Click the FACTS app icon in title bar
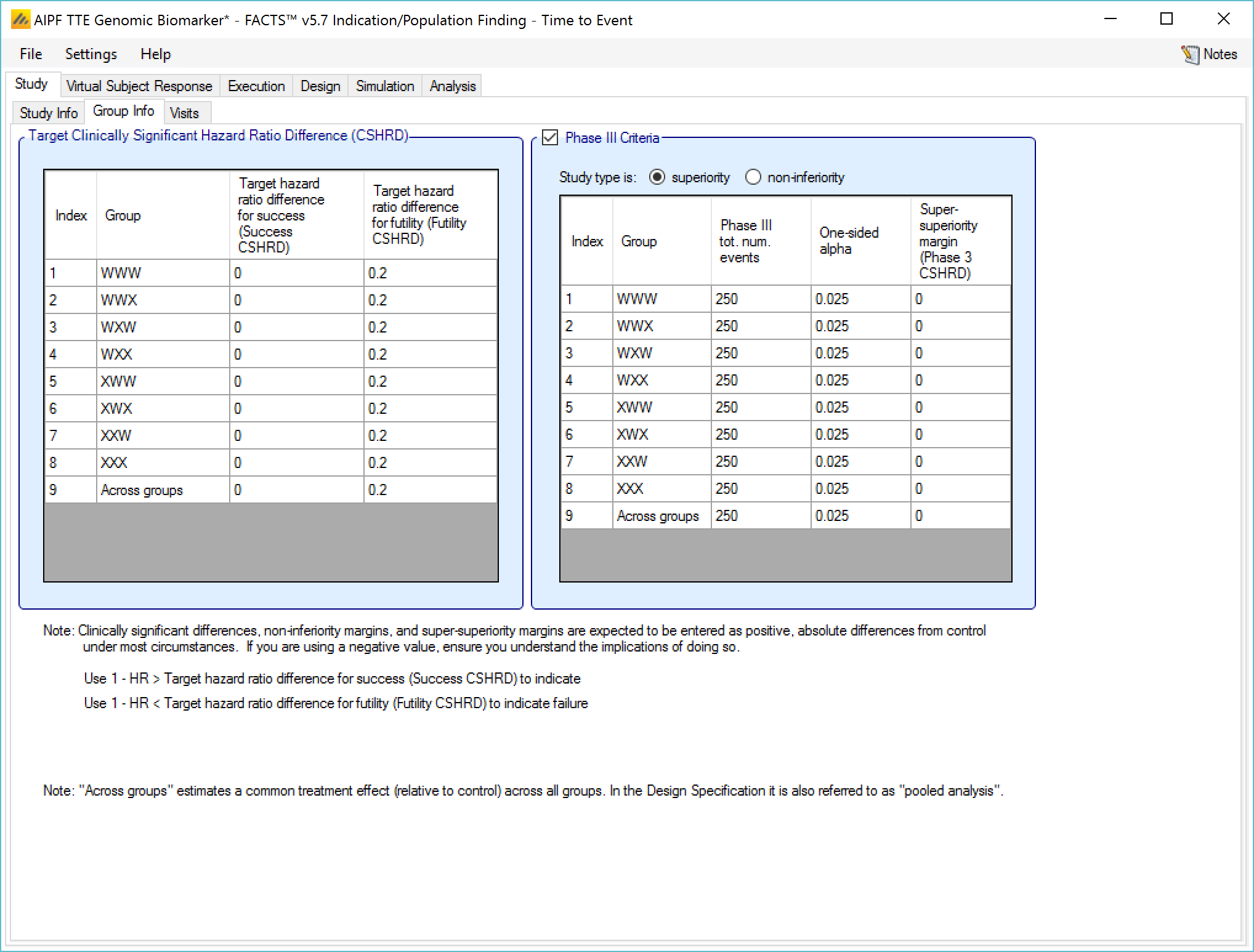 click(20, 20)
